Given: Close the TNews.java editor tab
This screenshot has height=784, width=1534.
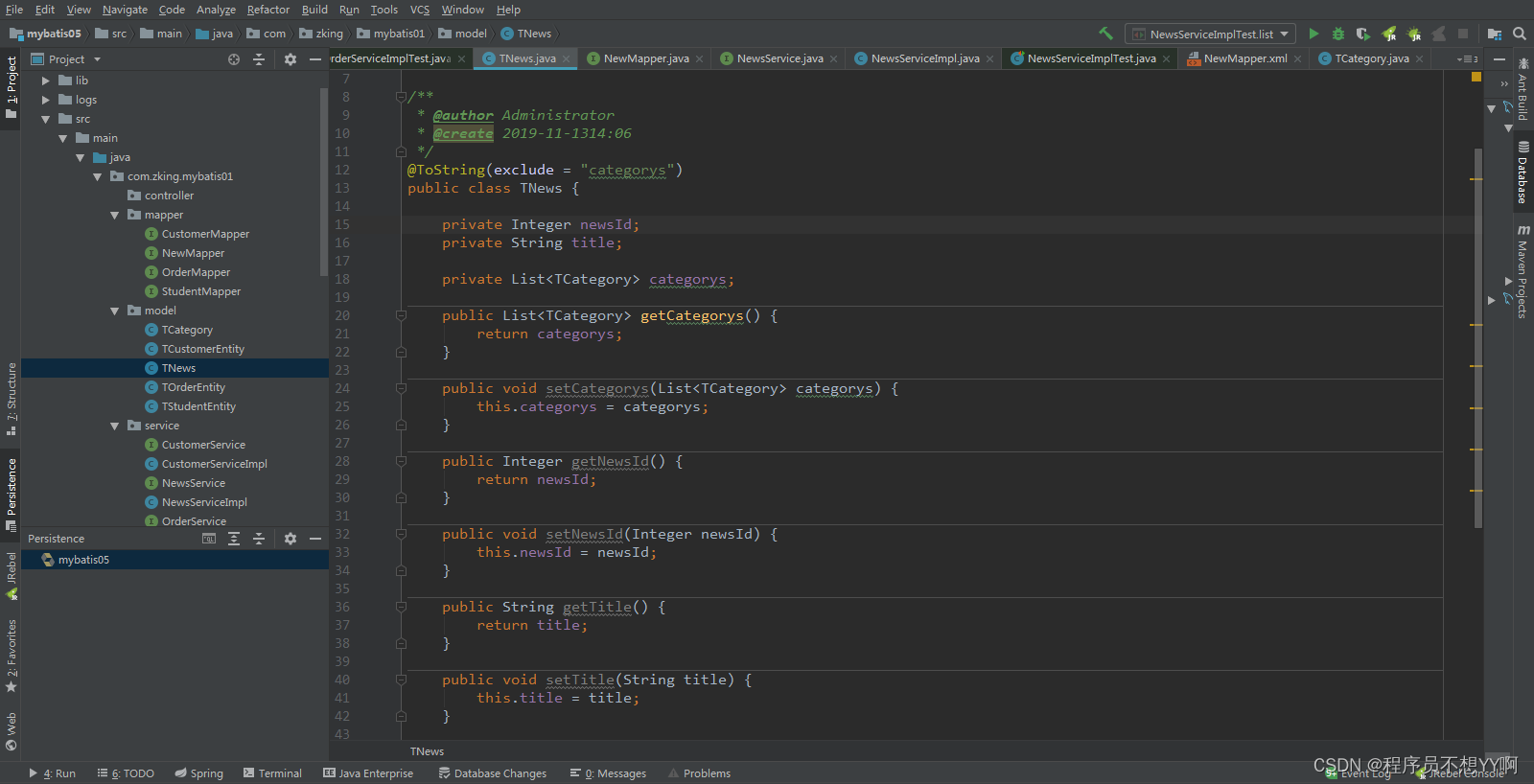Looking at the screenshot, I should tap(566, 59).
